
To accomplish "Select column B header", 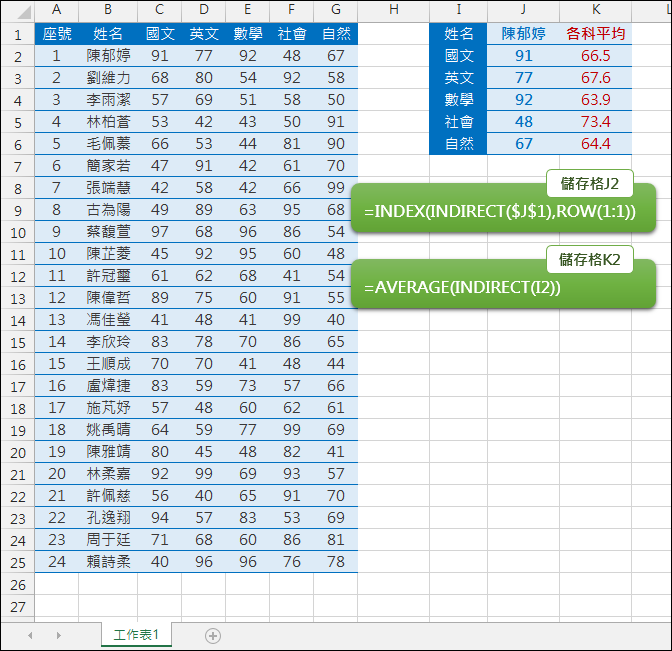I will point(108,9).
